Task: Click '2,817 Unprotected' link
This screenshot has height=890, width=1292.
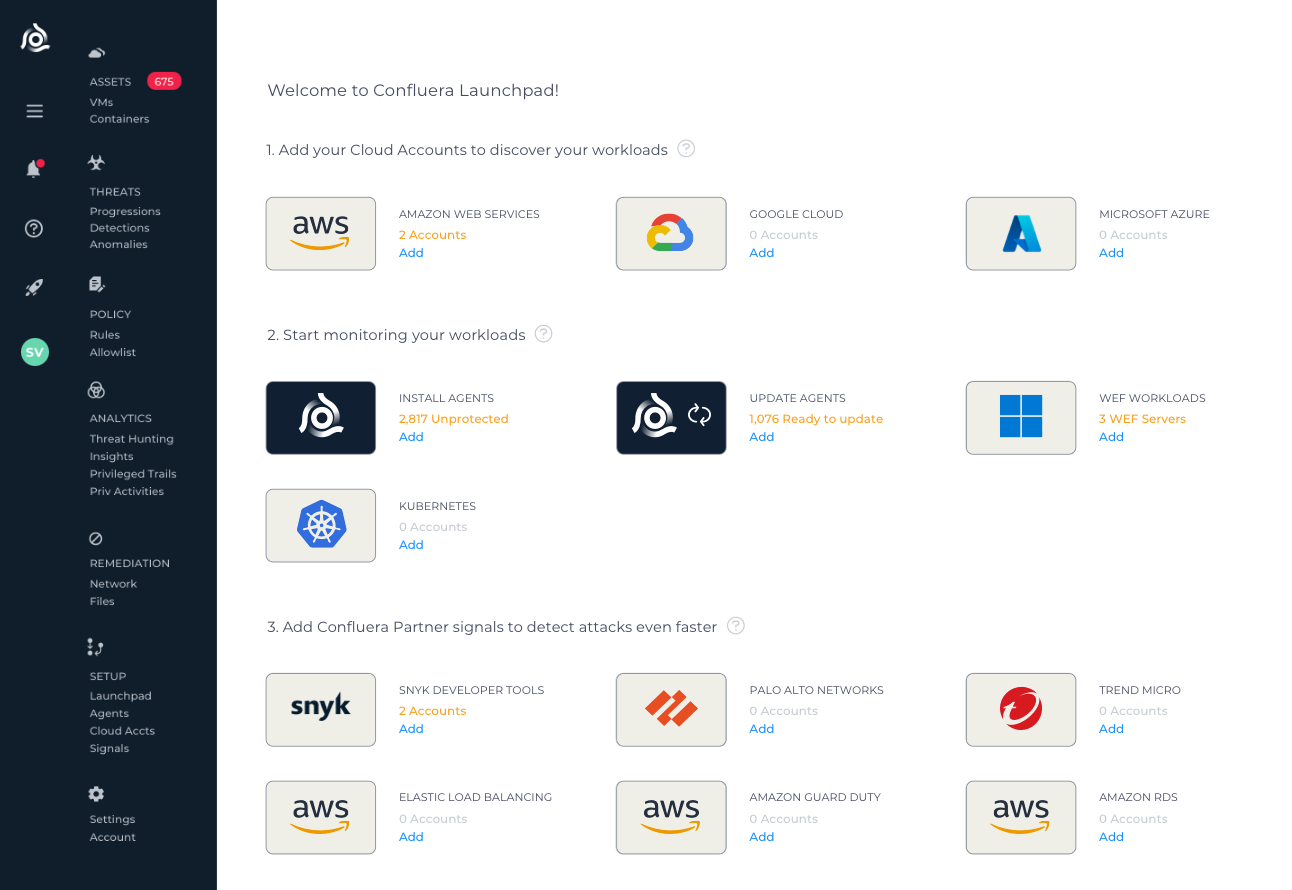Action: coord(454,419)
